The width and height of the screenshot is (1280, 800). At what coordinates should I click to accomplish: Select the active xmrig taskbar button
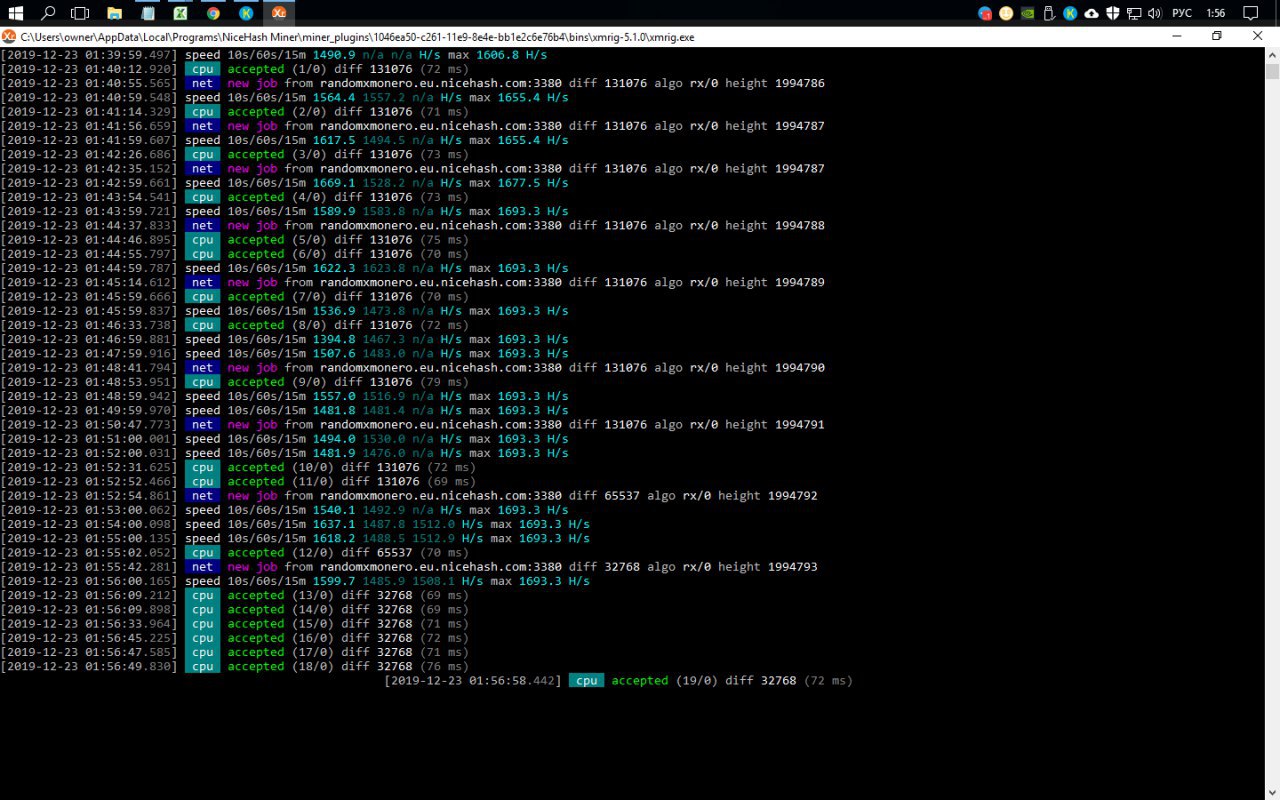coord(279,13)
